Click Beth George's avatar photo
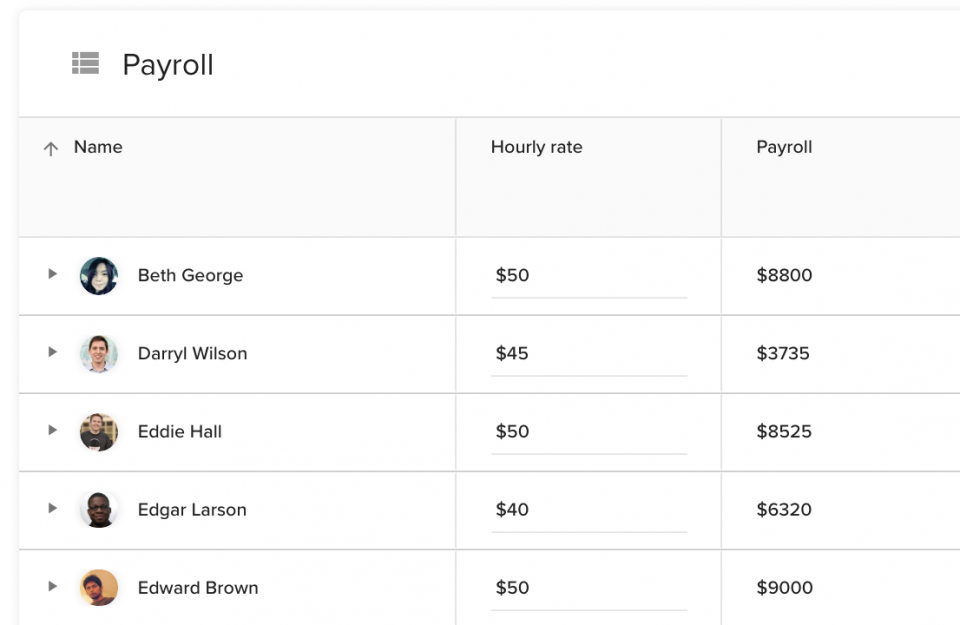The width and height of the screenshot is (960, 625). (99, 276)
